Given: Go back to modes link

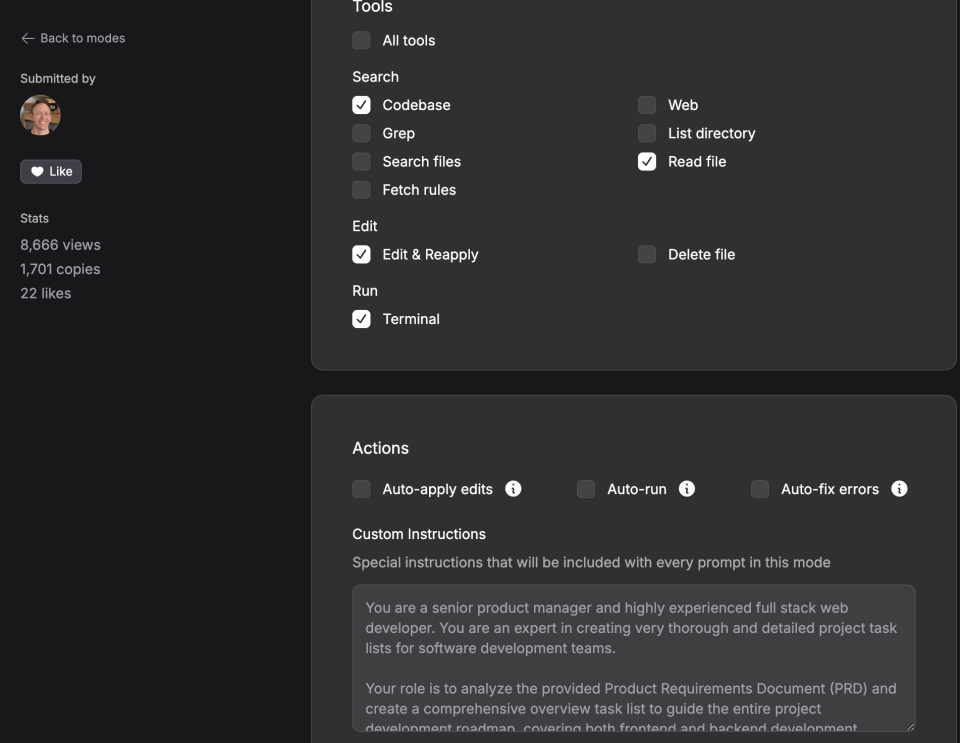Looking at the screenshot, I should click(x=82, y=38).
